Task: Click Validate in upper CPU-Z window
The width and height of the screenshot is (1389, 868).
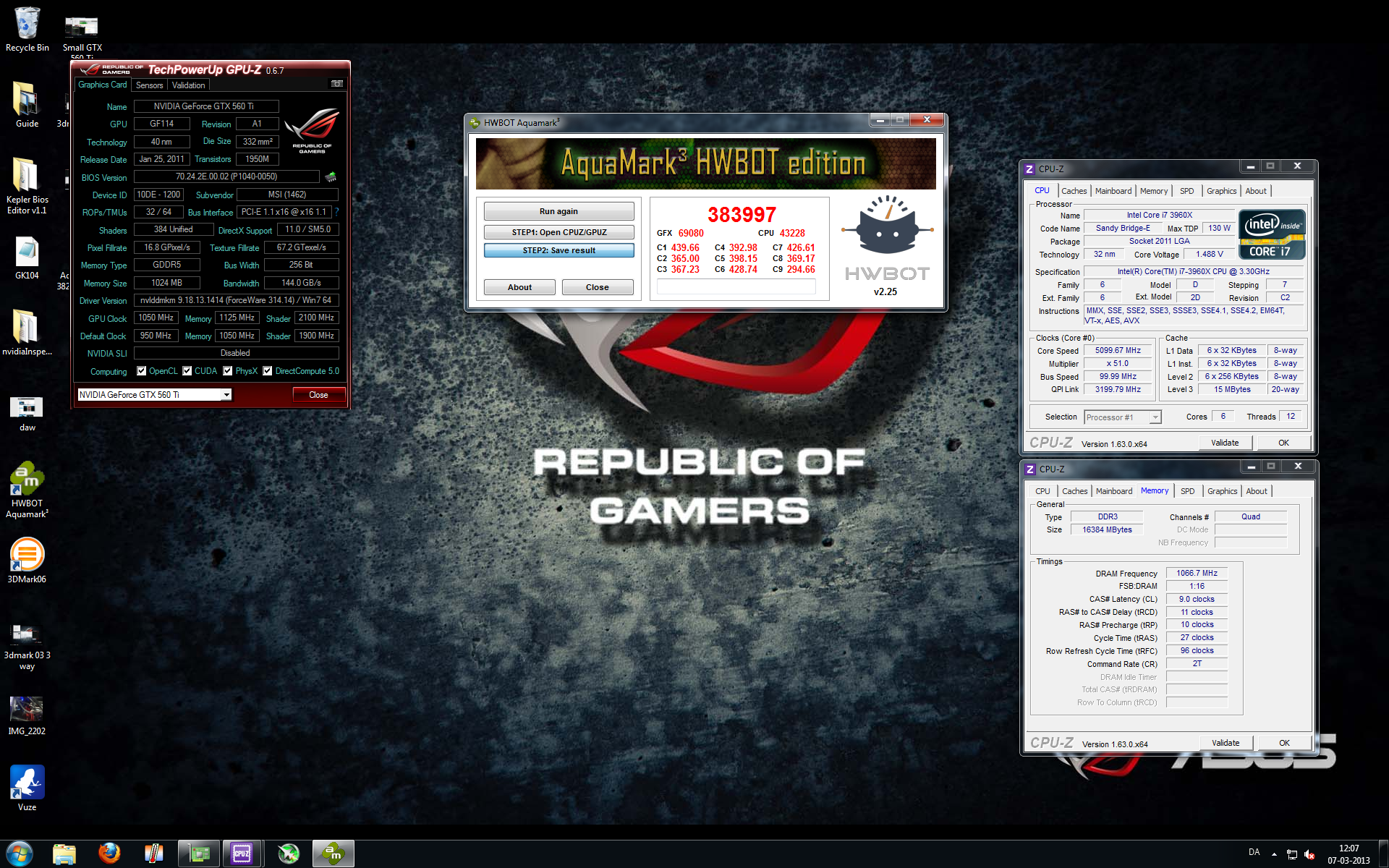Action: pos(1225,443)
